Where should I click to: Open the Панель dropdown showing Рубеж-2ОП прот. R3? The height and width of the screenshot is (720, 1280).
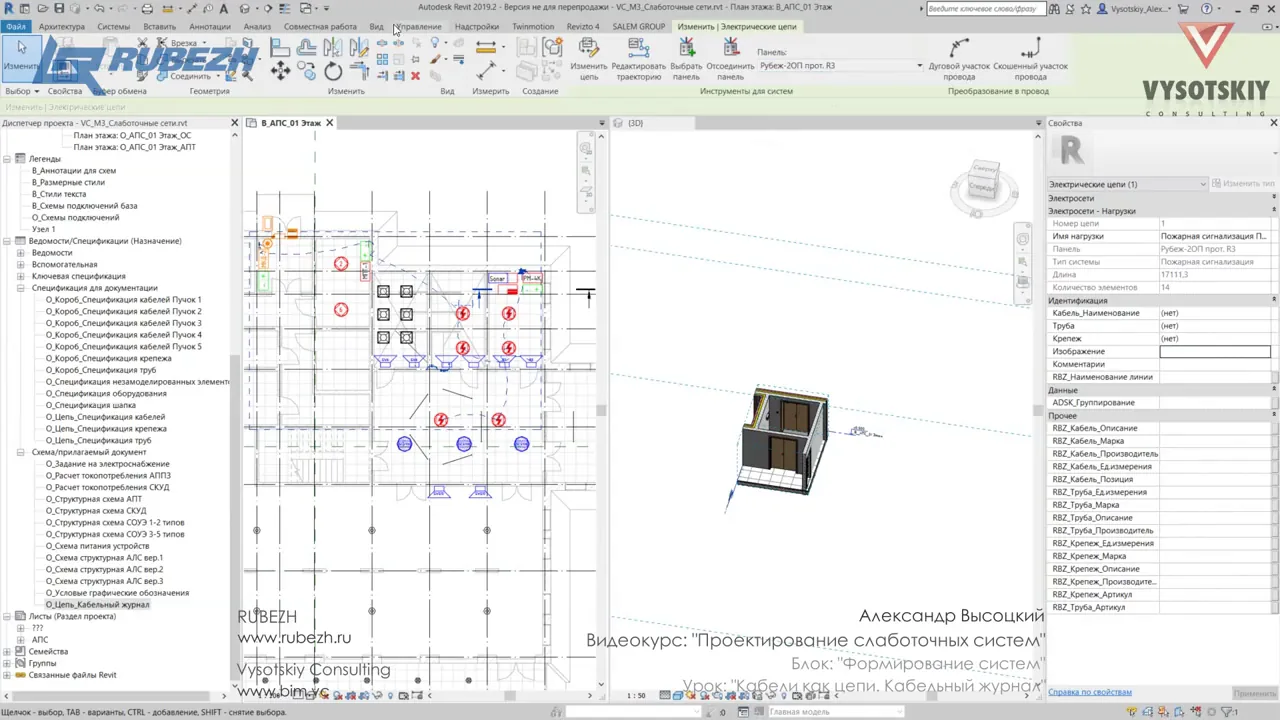point(840,66)
